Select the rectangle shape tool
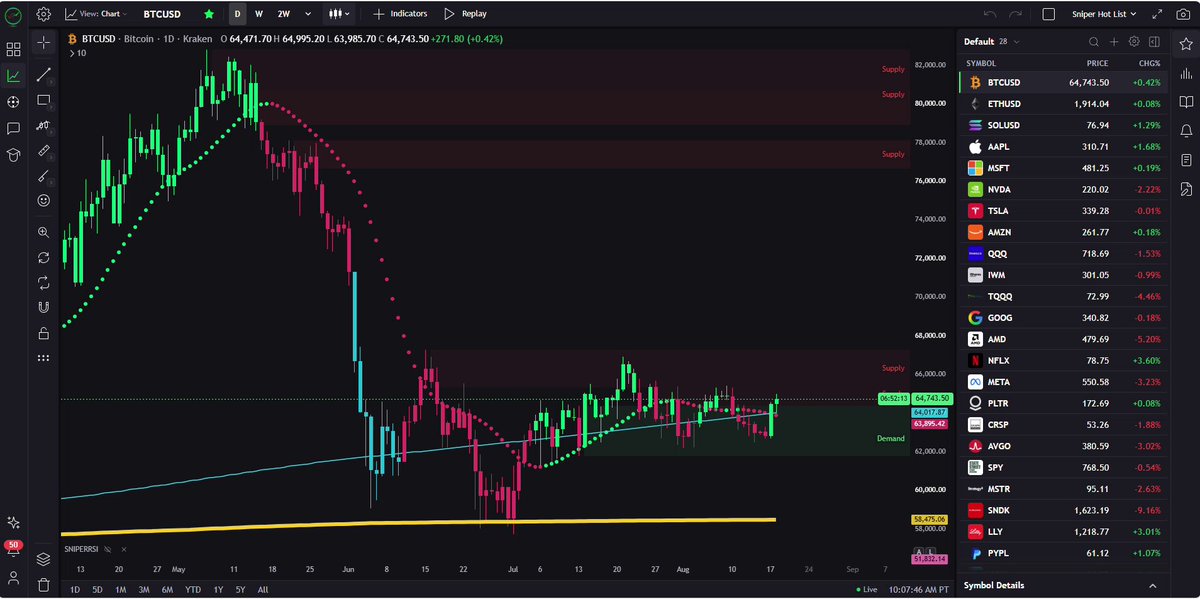Screen dimensions: 1200x599 click(x=43, y=101)
